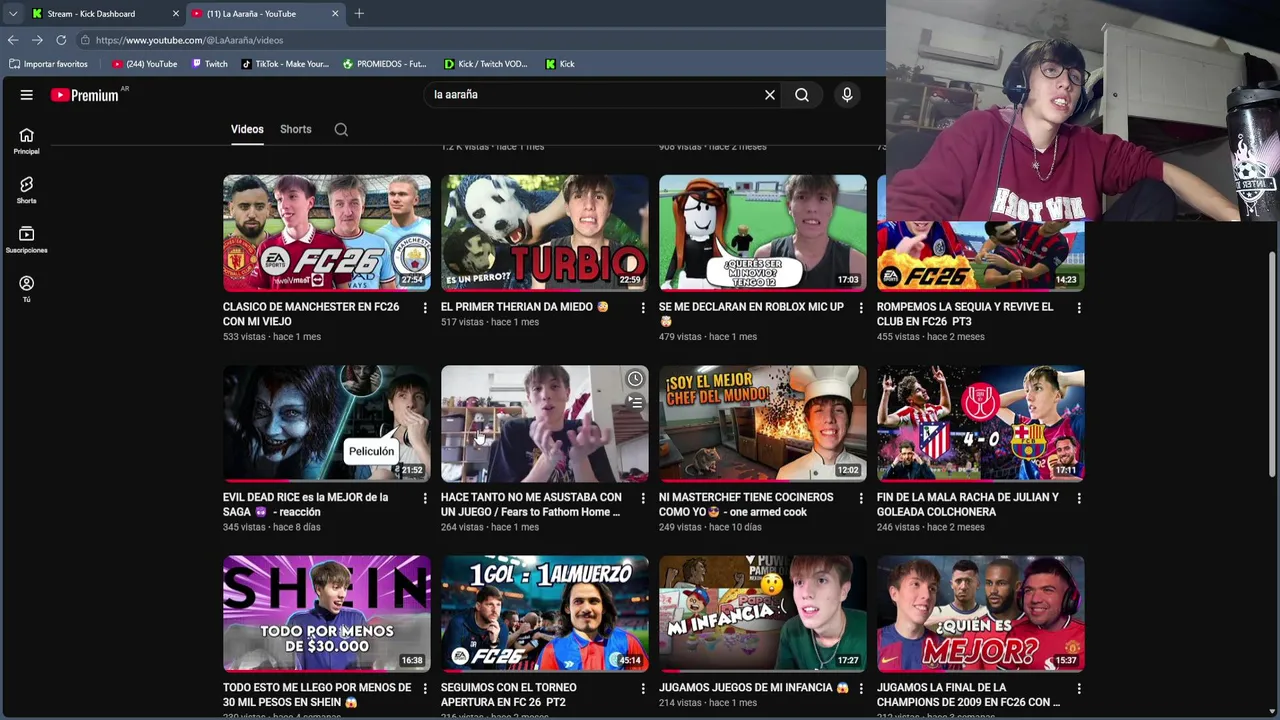
Task: Play the TURBIO therian thumbnail
Action: tap(545, 233)
